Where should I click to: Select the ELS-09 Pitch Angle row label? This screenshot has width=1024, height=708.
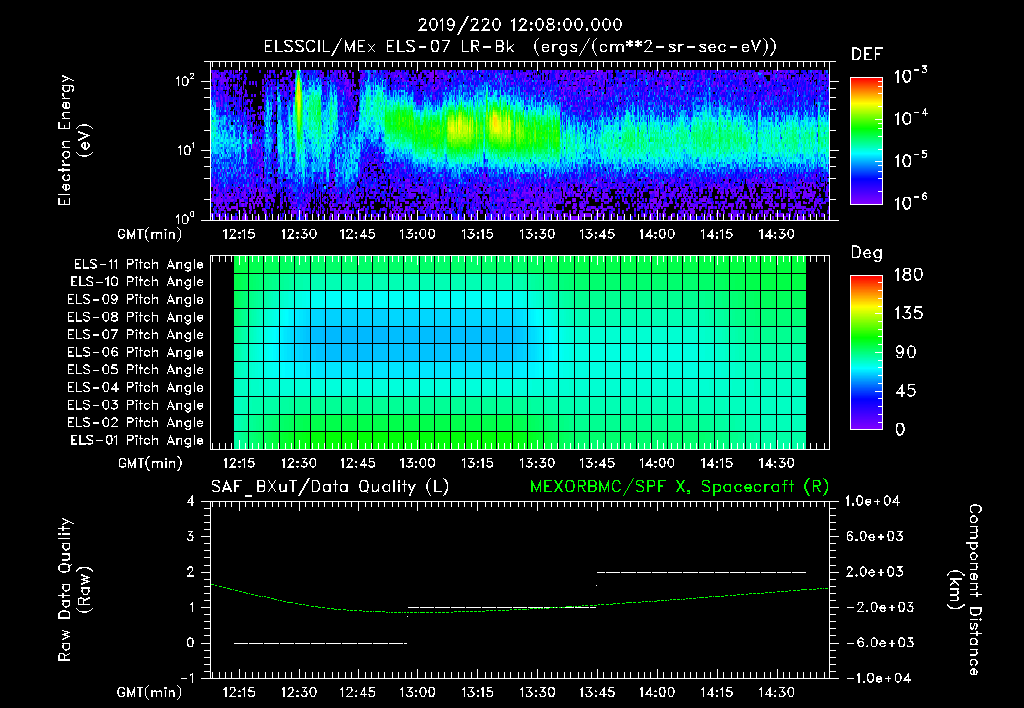coord(136,299)
